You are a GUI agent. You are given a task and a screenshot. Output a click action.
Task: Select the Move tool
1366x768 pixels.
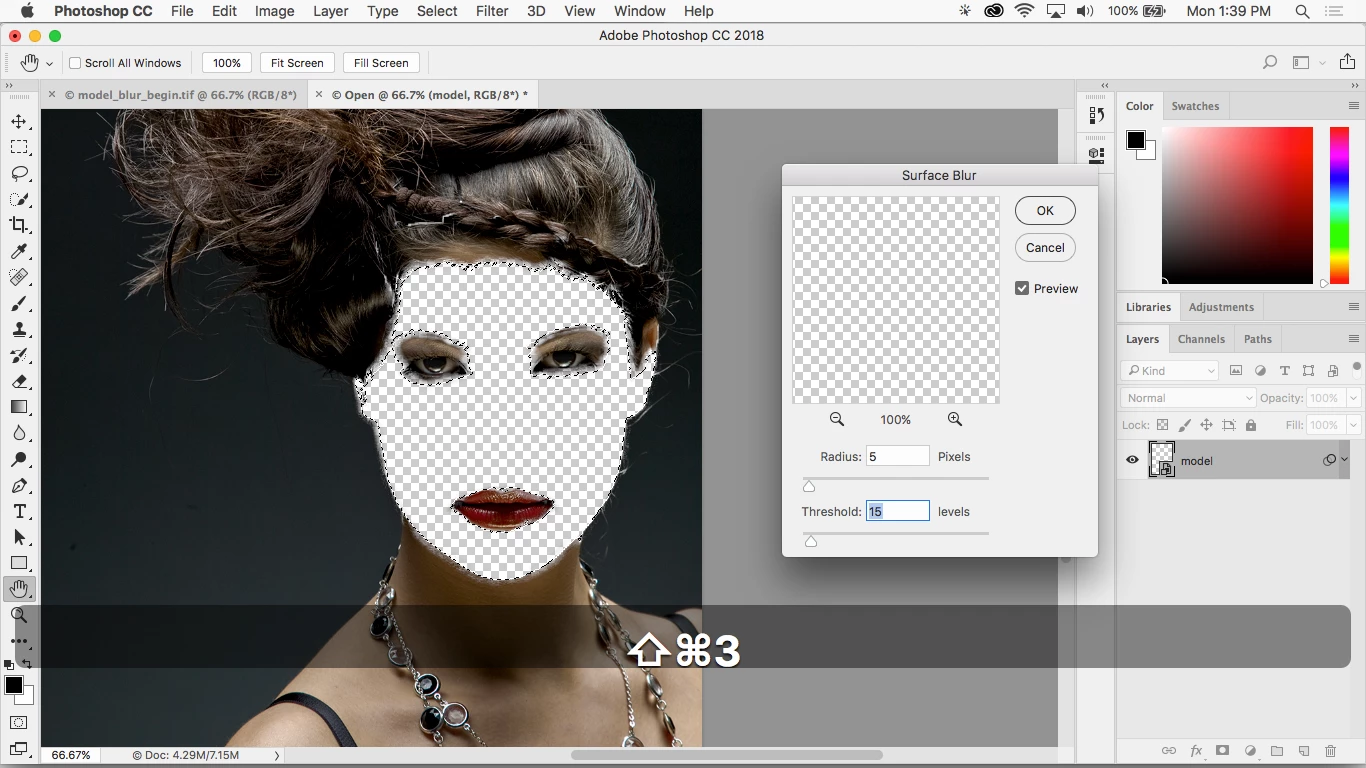(x=19, y=122)
